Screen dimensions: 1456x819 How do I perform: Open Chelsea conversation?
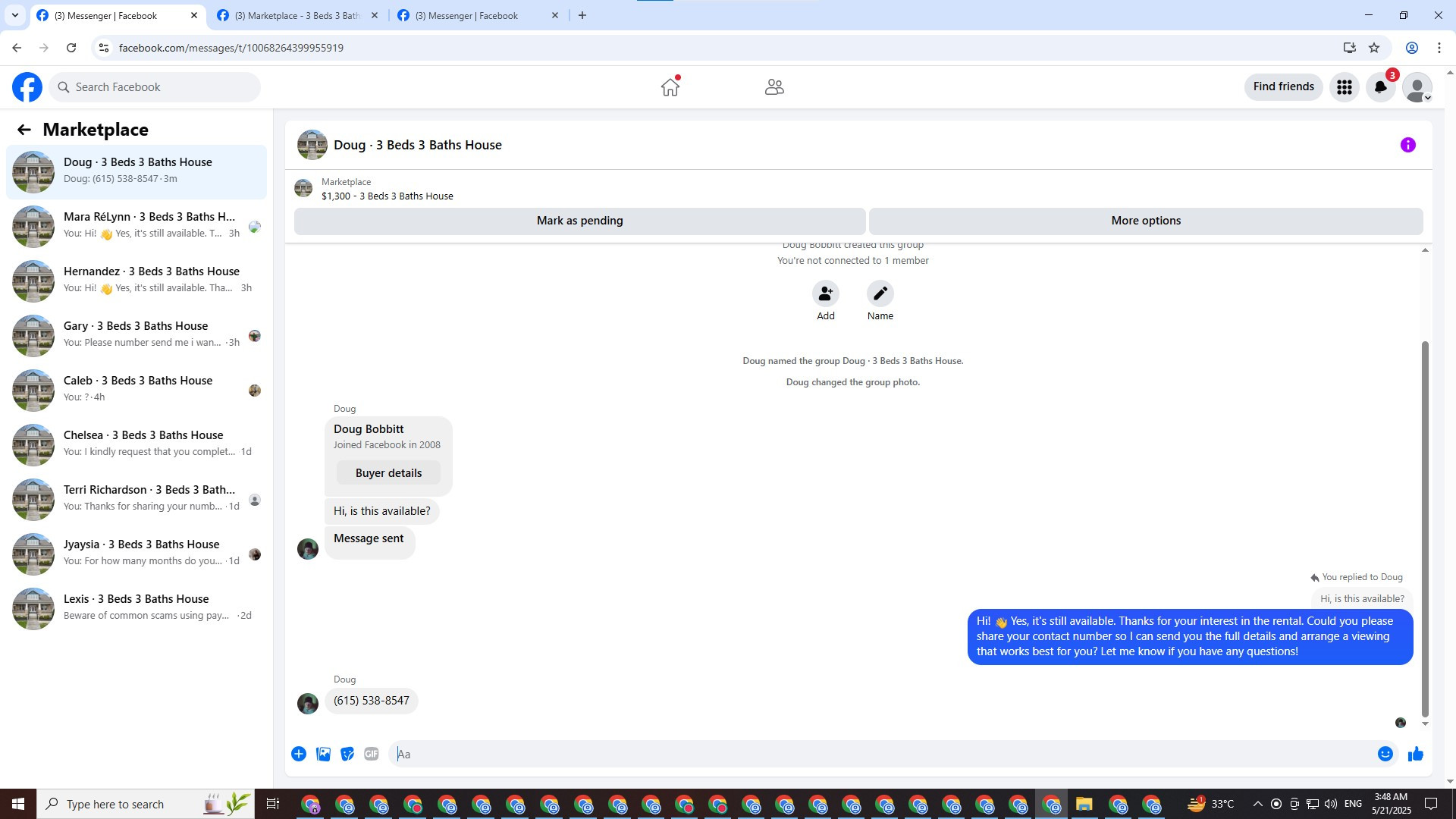(136, 444)
